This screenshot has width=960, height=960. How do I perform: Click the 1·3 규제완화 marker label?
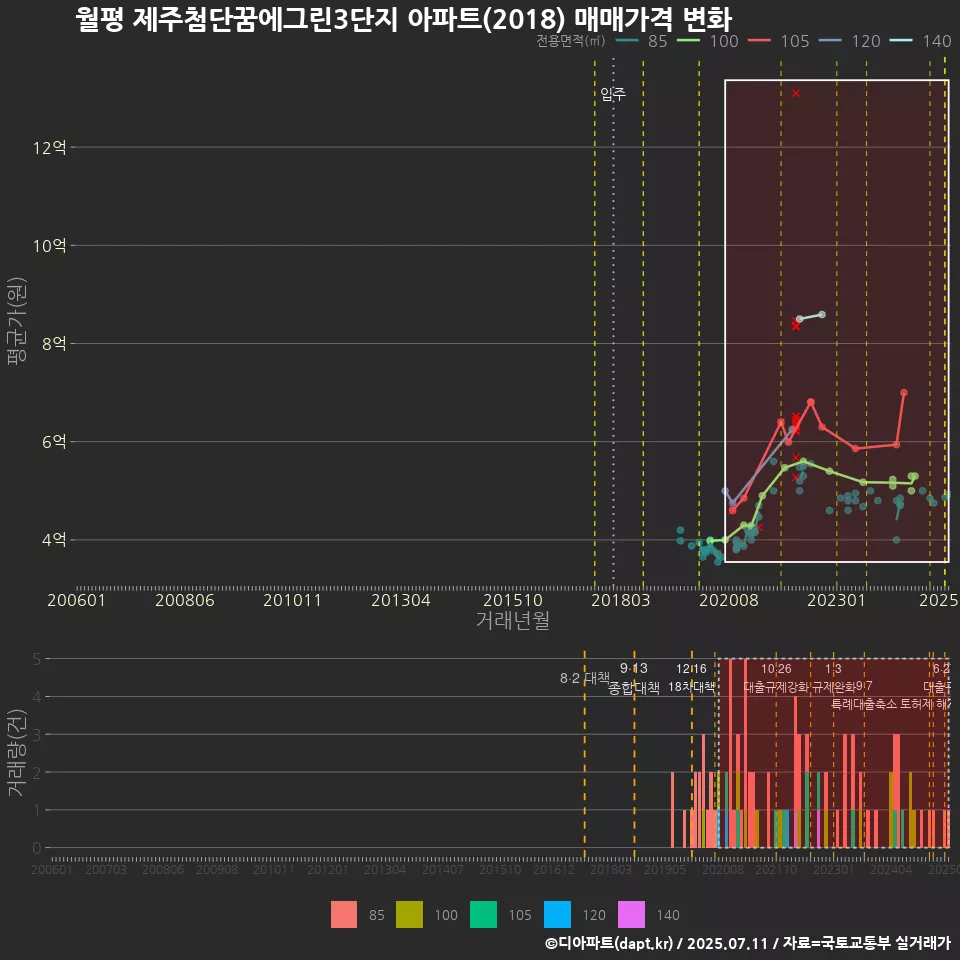833,678
